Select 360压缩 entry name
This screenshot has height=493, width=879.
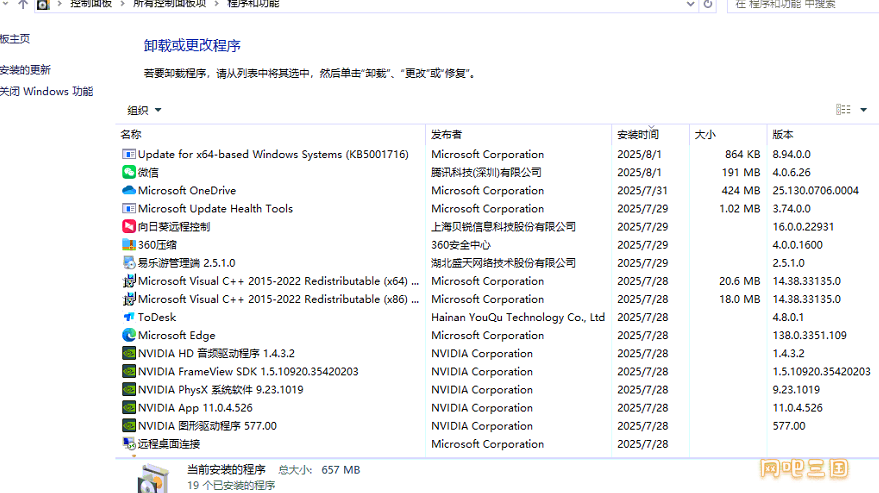coord(157,245)
